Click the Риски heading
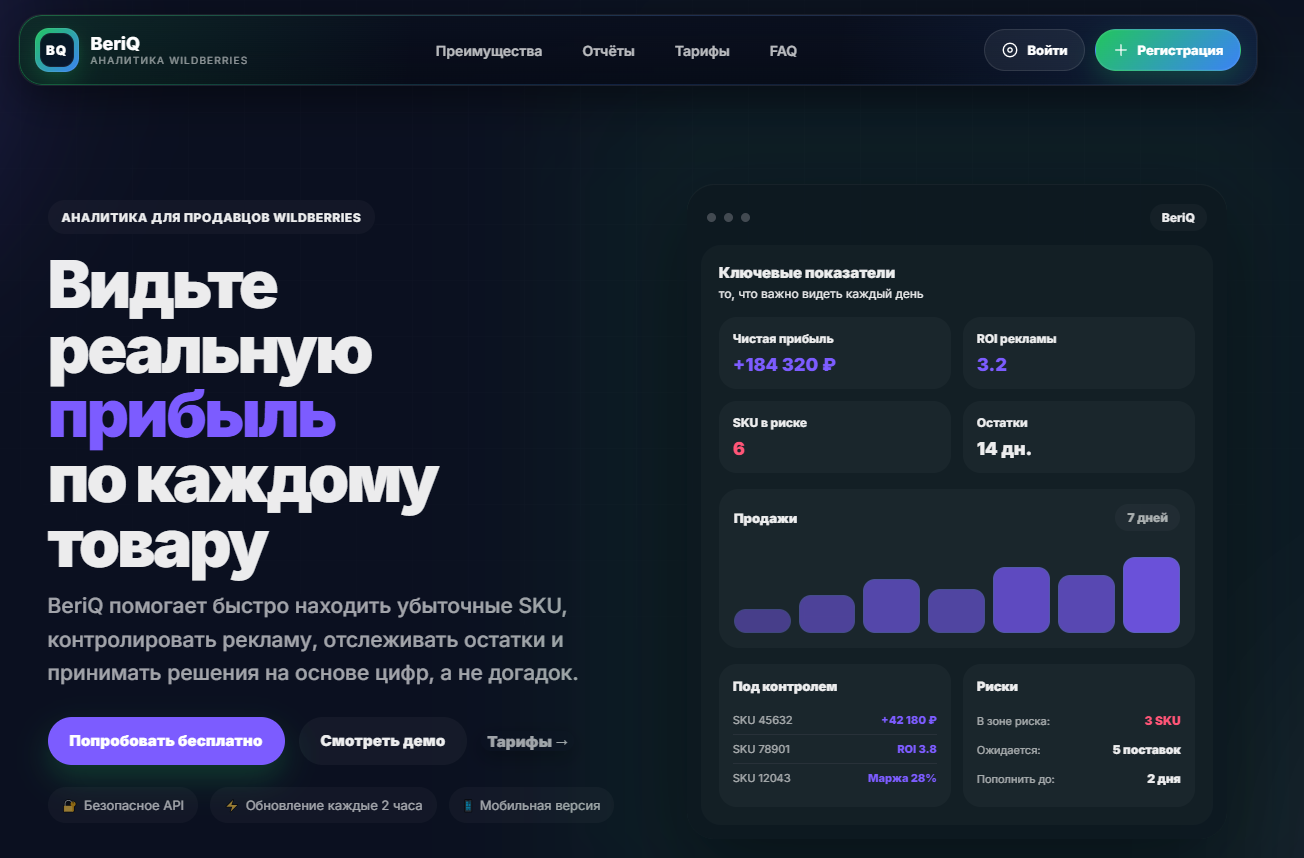1304x858 pixels. tap(997, 687)
